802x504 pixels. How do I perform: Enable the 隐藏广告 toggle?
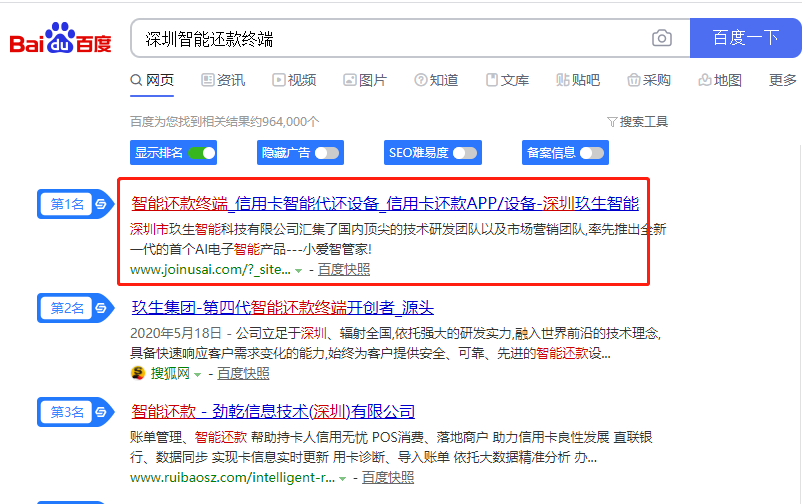click(x=326, y=153)
